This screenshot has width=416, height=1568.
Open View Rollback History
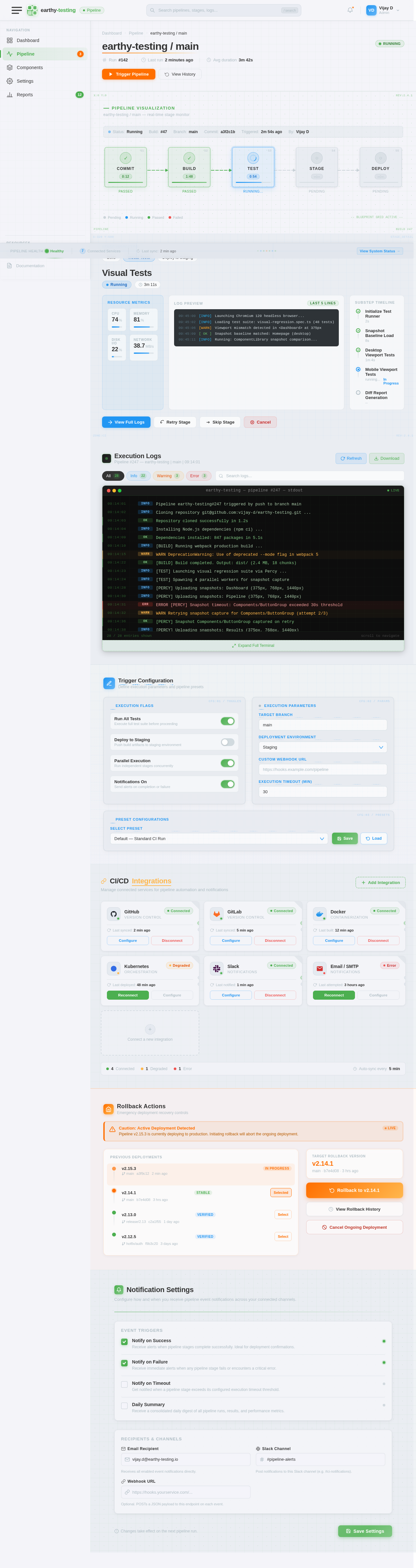pos(355,1209)
